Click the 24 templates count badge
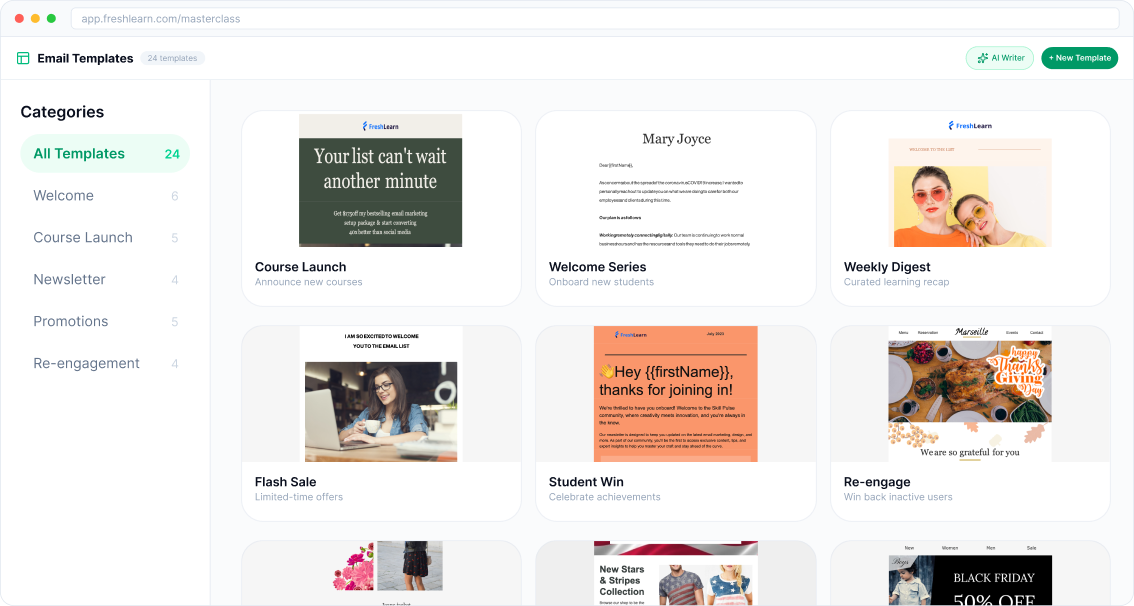 pyautogui.click(x=172, y=58)
